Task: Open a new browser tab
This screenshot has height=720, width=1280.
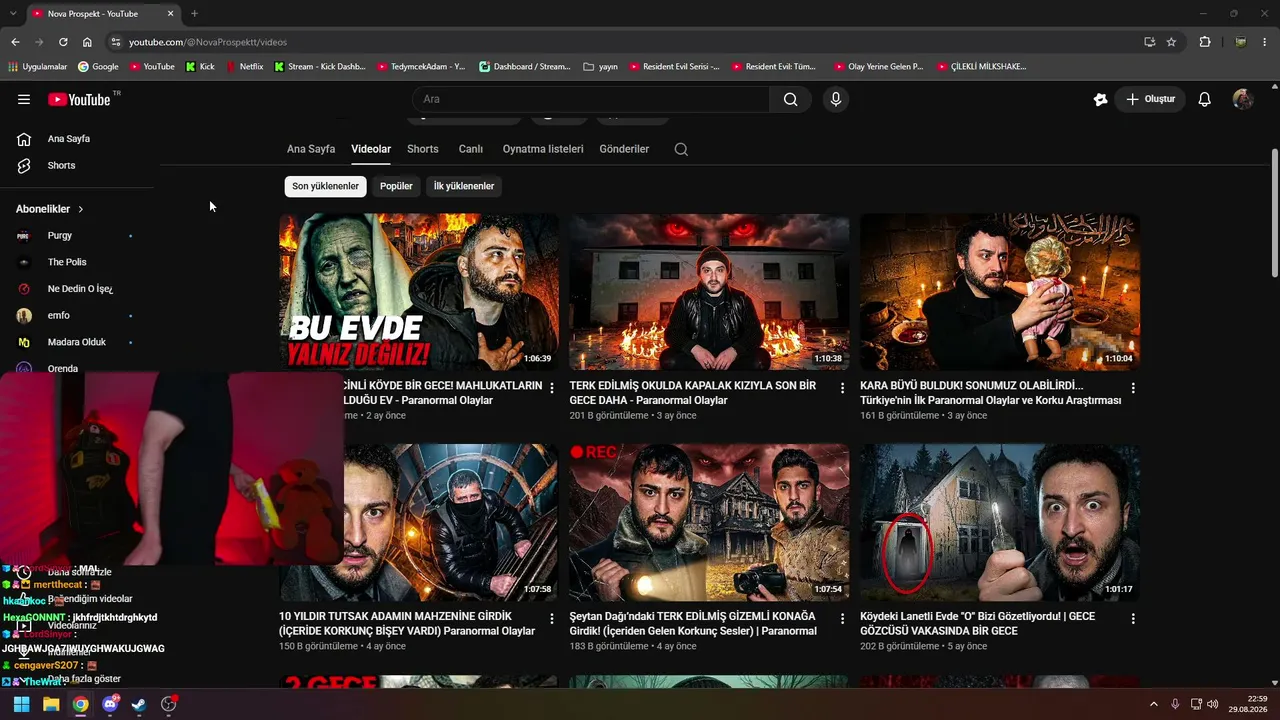Action: point(194,14)
